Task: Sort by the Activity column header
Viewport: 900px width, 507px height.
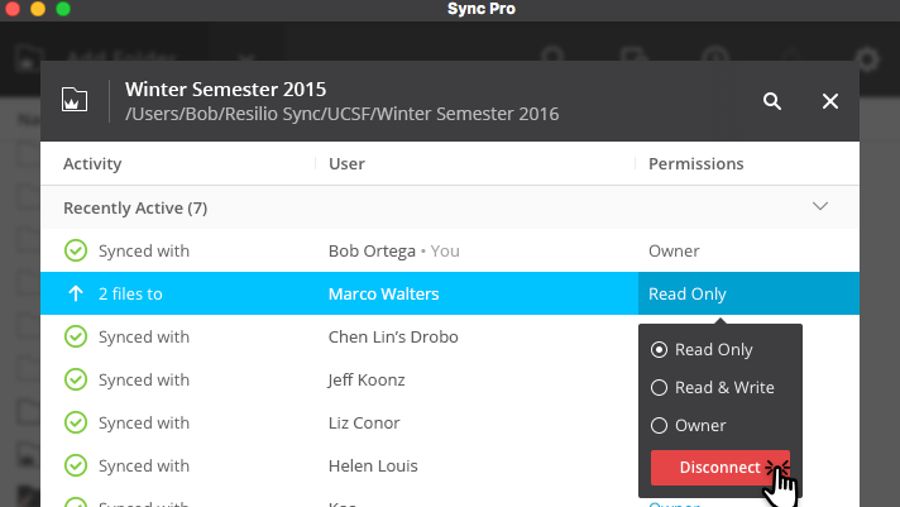Action: [x=92, y=164]
